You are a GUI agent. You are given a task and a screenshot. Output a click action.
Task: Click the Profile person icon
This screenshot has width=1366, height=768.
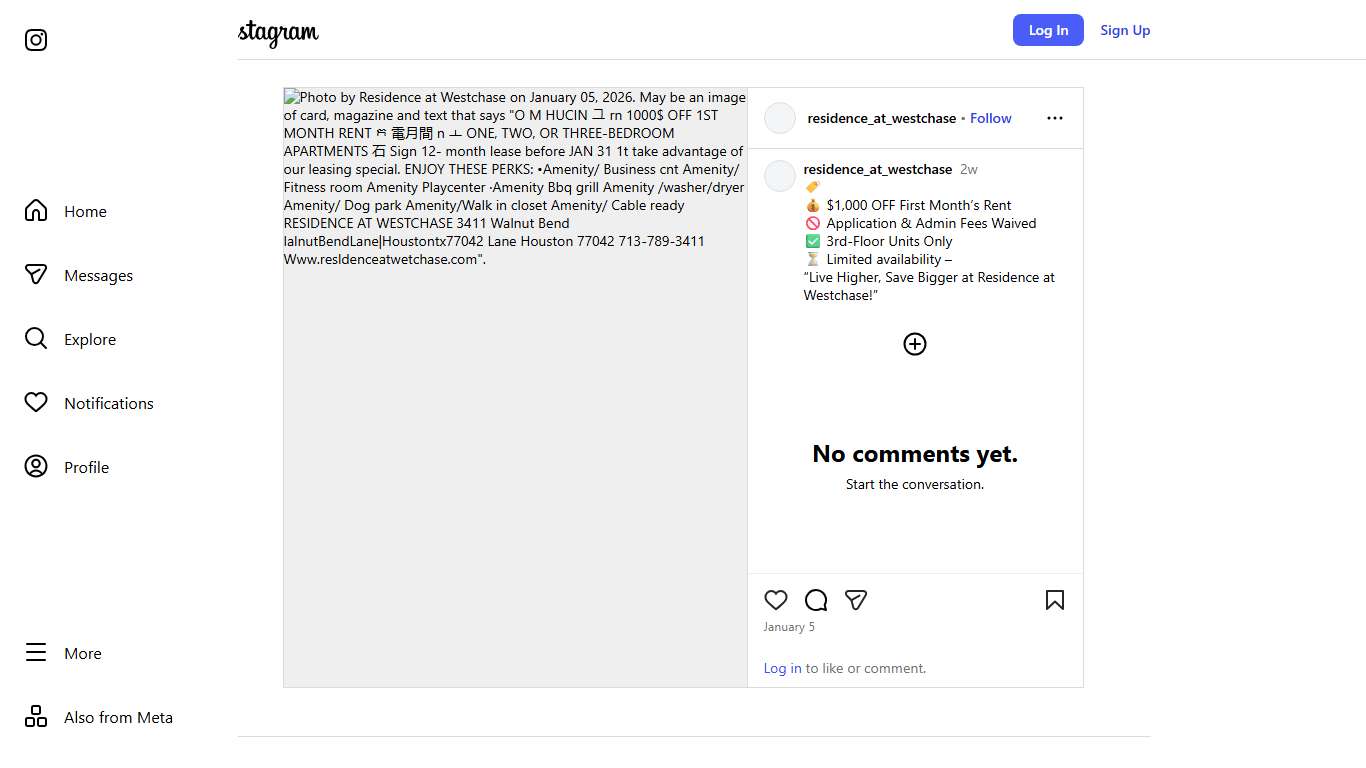(x=36, y=467)
